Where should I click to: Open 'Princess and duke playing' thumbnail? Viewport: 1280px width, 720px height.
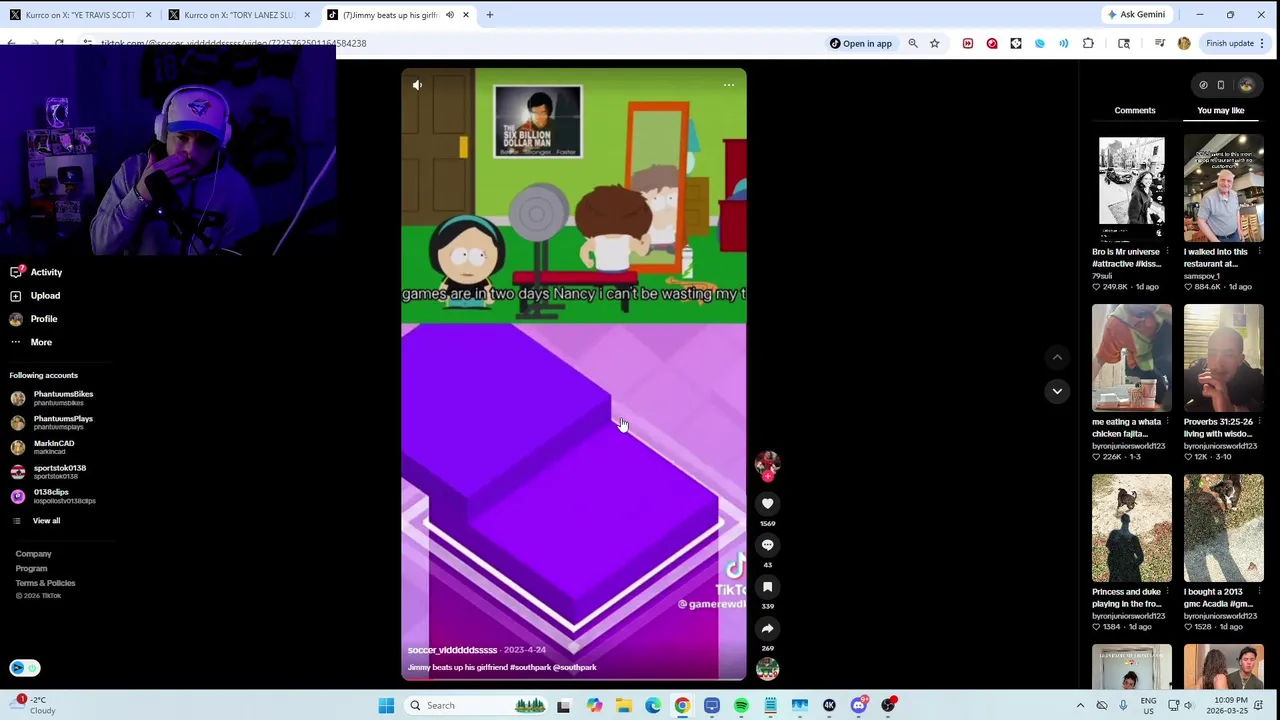point(1132,528)
